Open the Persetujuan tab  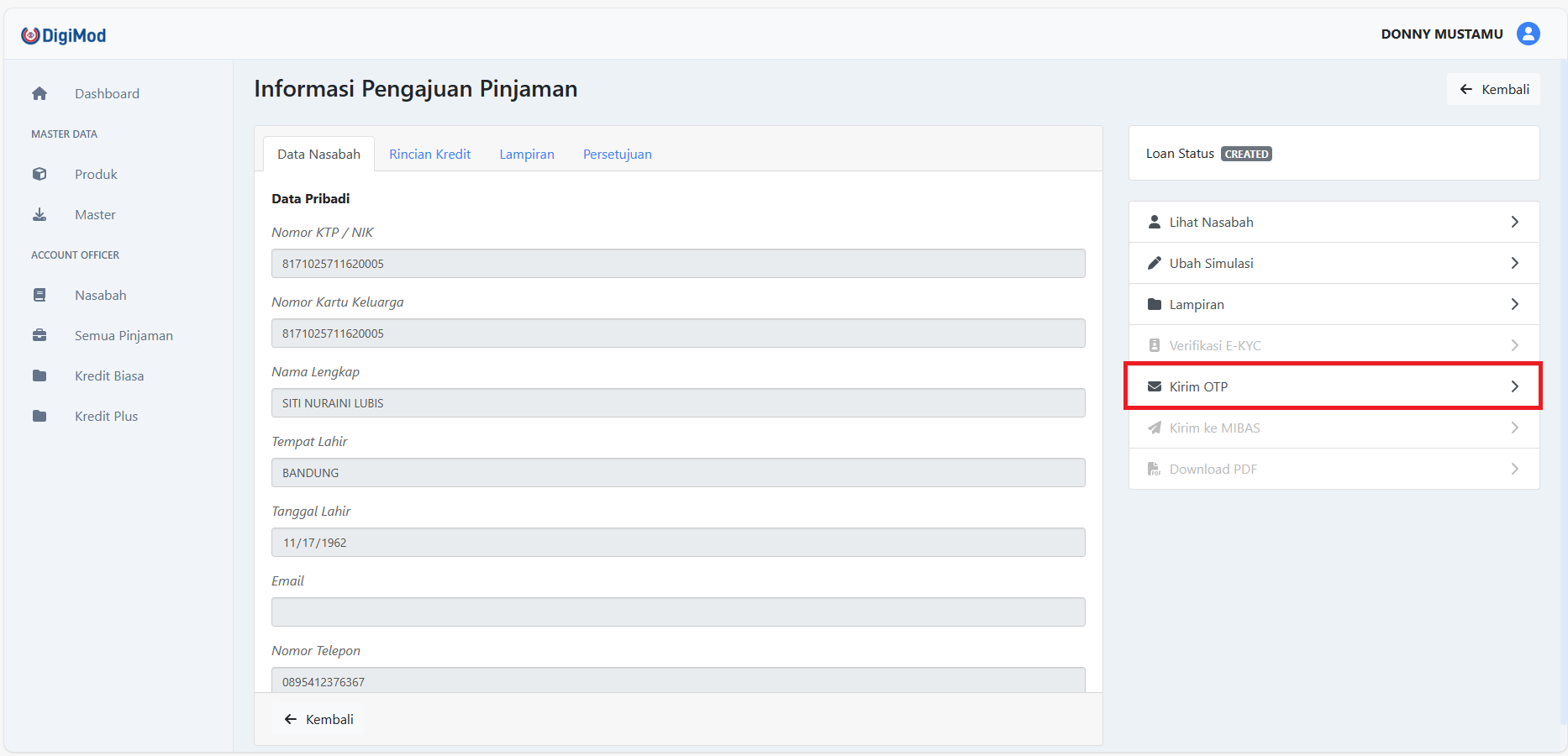tap(617, 155)
